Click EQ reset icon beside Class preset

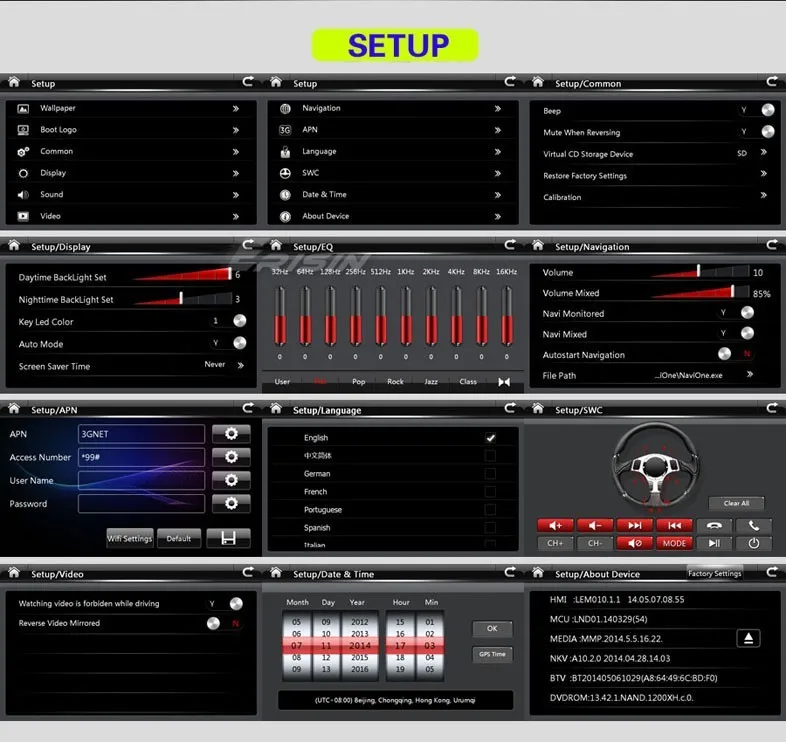point(504,382)
